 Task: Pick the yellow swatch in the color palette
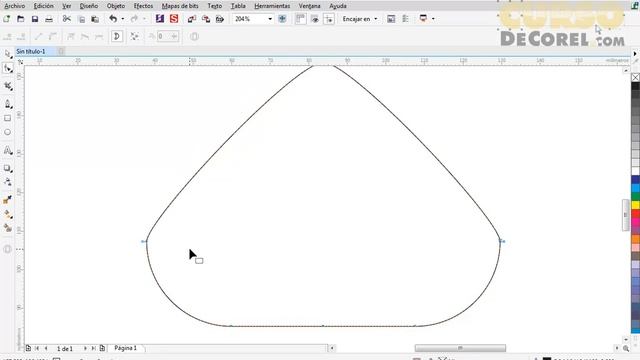635,205
